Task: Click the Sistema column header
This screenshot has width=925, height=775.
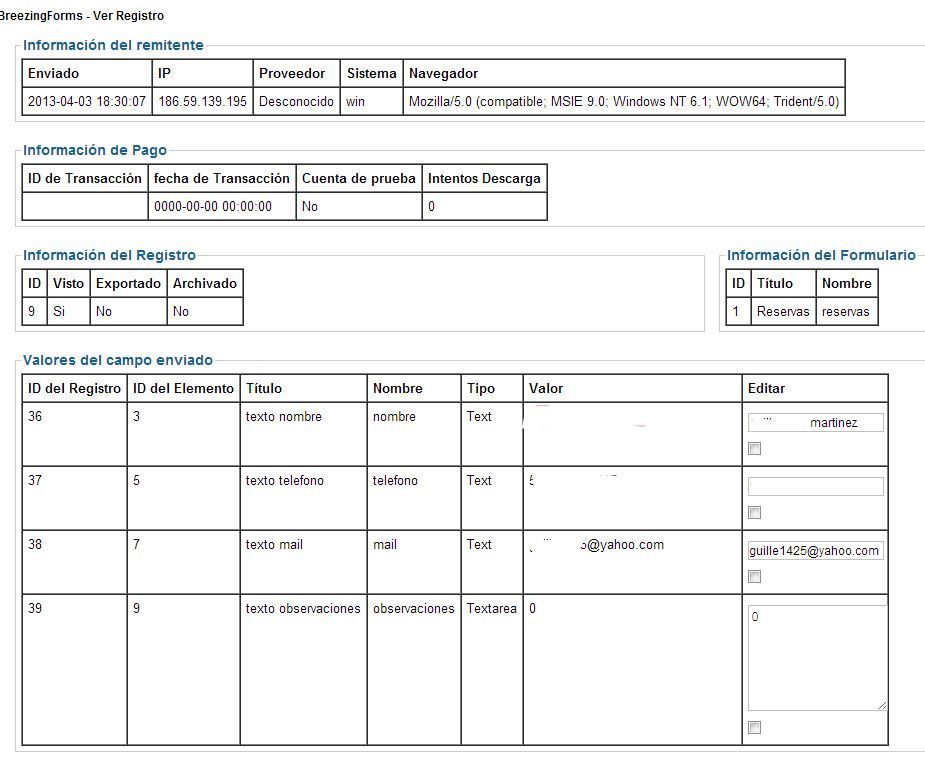Action: [372, 73]
